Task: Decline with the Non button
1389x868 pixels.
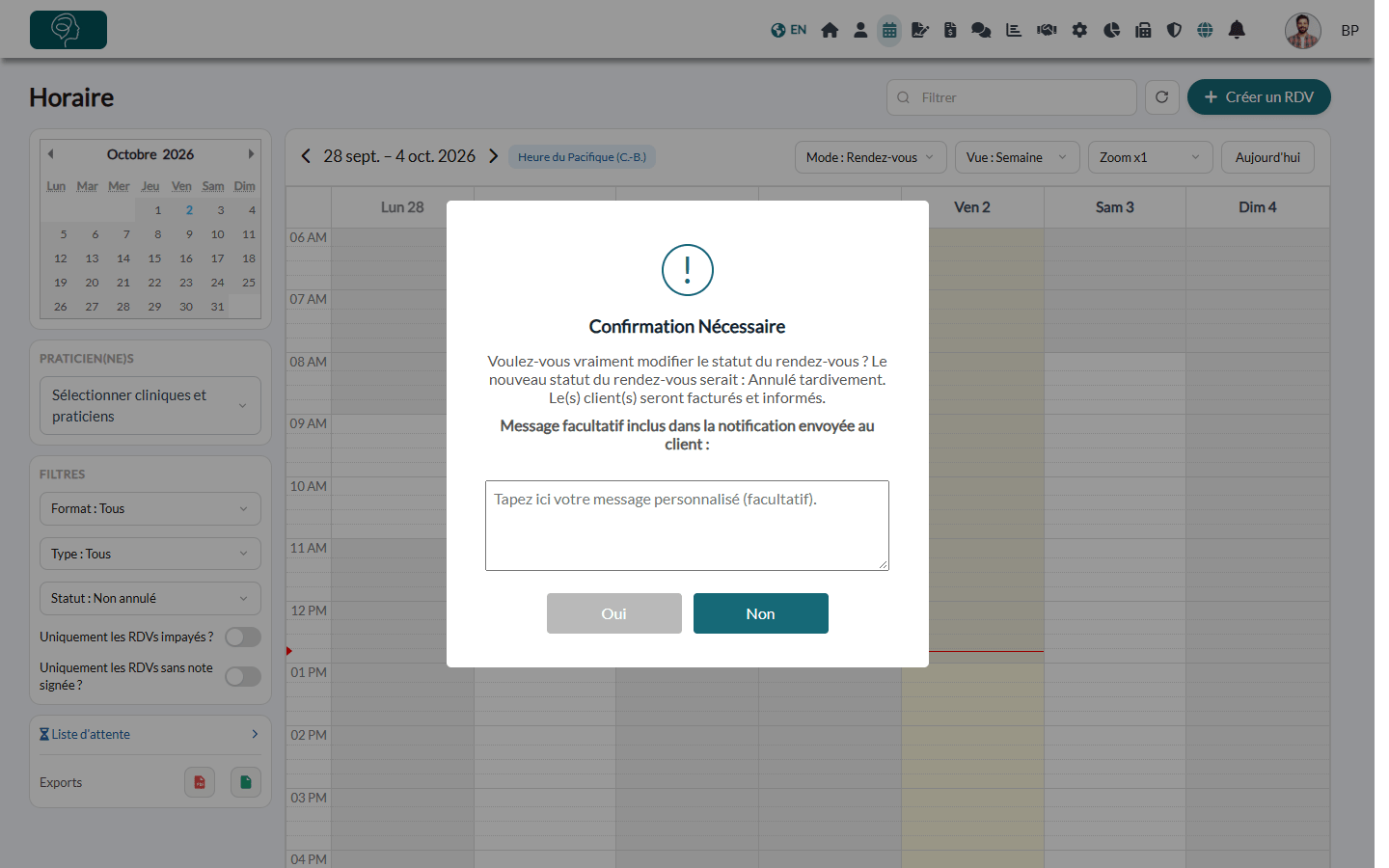Action: click(x=761, y=613)
